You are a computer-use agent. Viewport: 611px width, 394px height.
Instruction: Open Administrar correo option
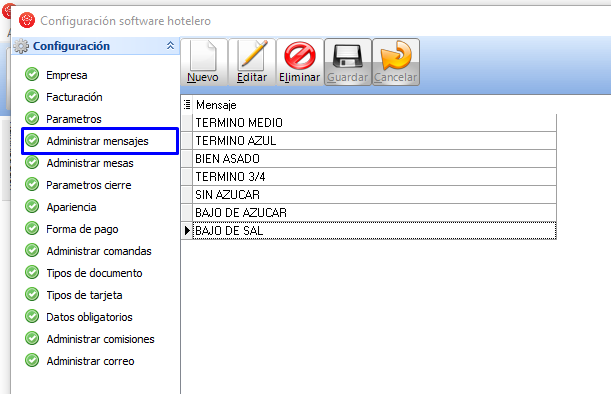point(90,361)
